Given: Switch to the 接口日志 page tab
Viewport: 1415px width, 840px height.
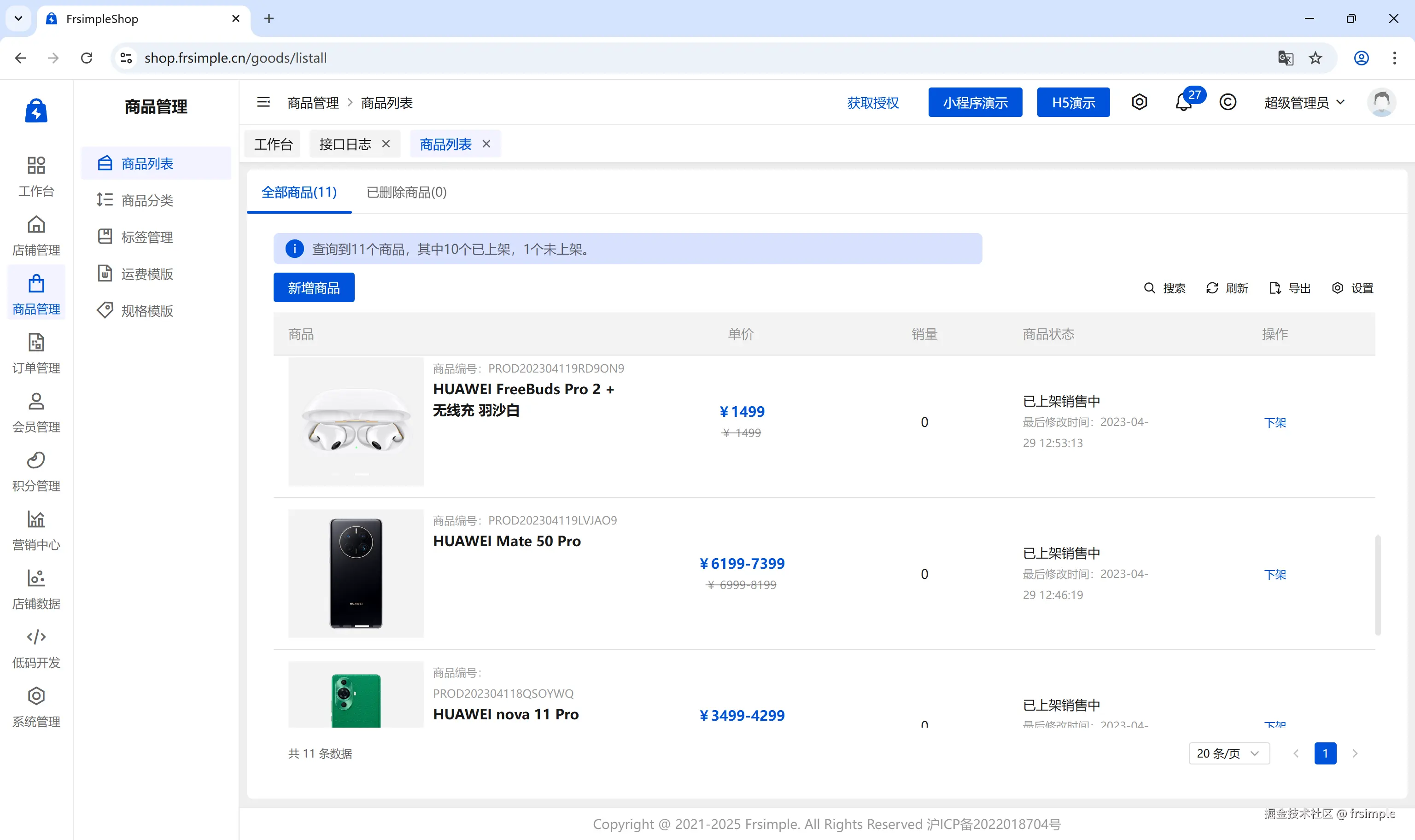Looking at the screenshot, I should tap(345, 144).
